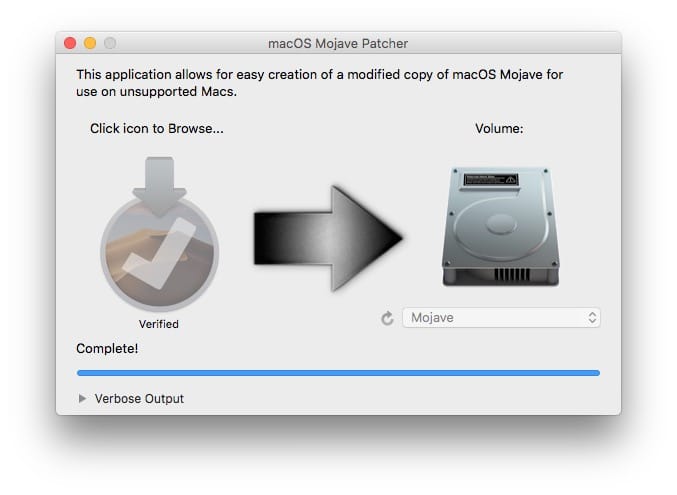The height and width of the screenshot is (495, 677).
Task: Click the 'macOS Mojave Patcher' window title
Action: point(338,44)
